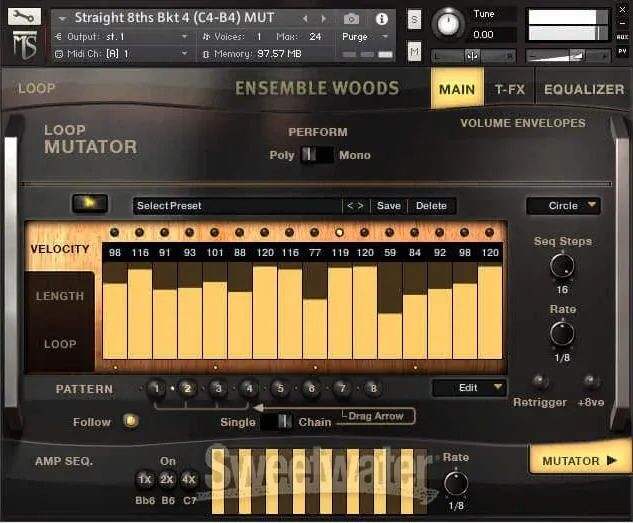Open VOLUME ENVELOPES section

click(x=523, y=123)
